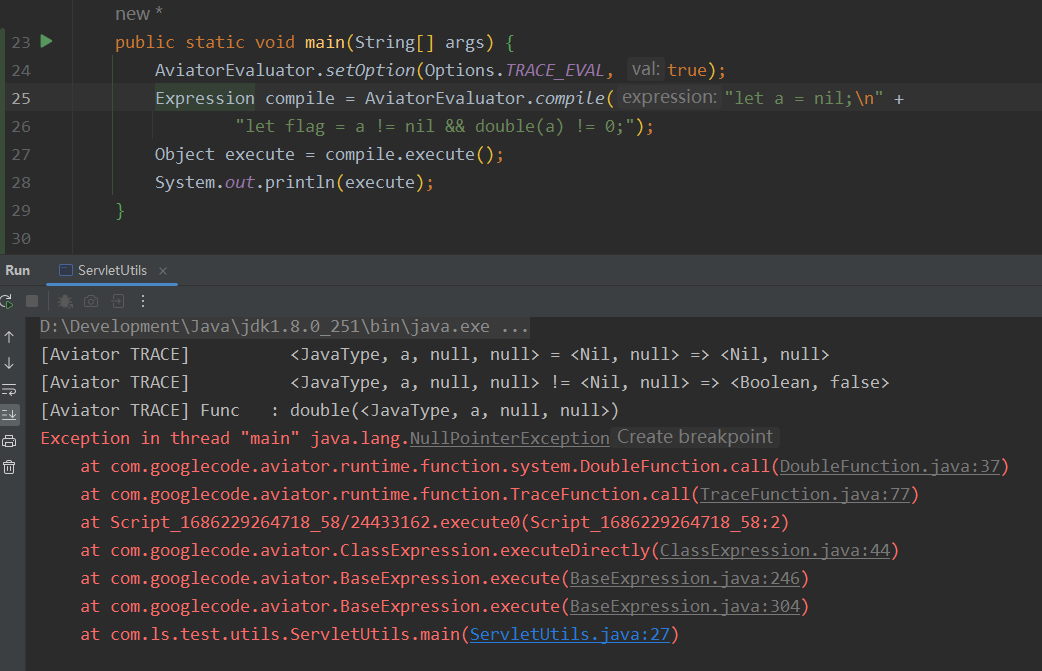Open the console more options menu
This screenshot has height=671, width=1042.
143,301
